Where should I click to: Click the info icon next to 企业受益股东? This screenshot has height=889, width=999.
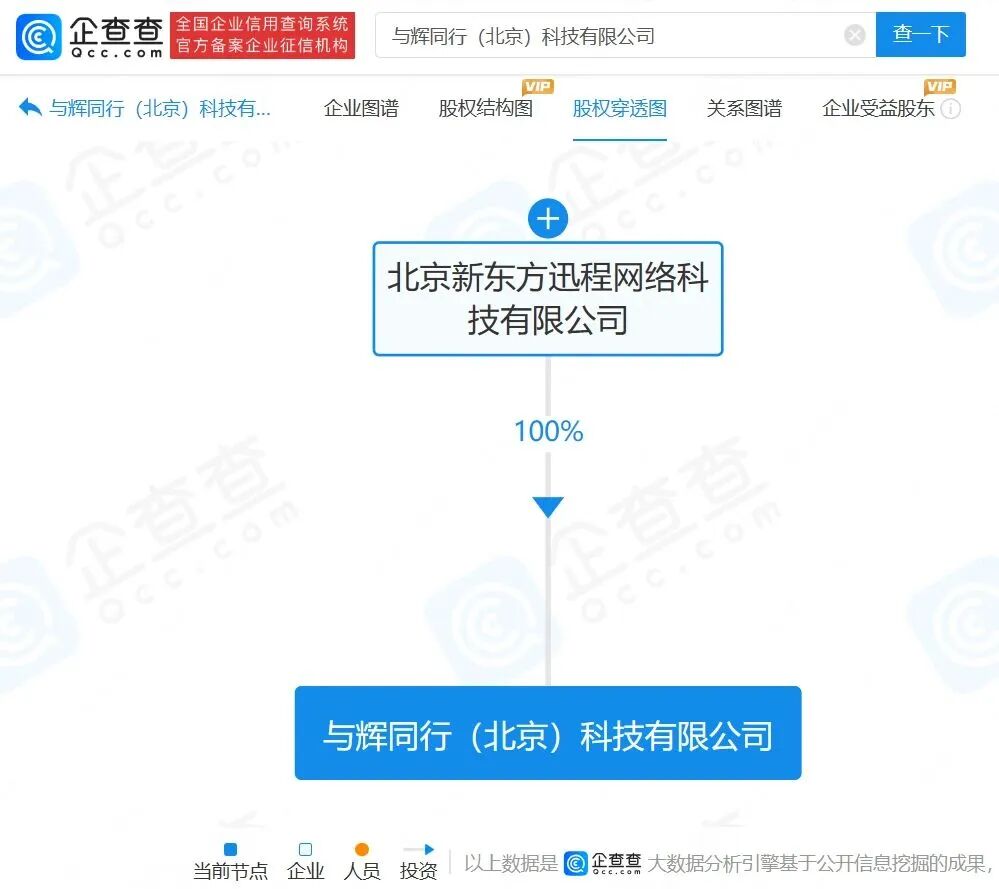952,110
